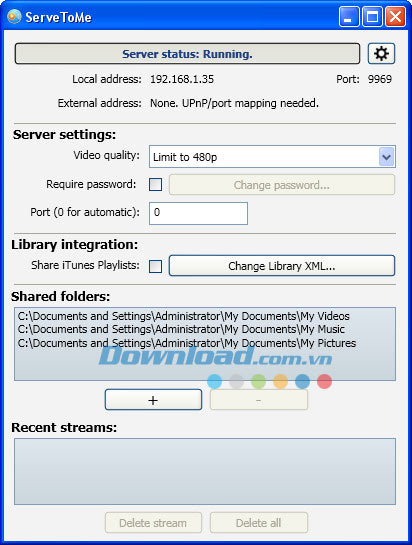Maximize the ServeToMe window
The height and width of the screenshot is (545, 412).
pyautogui.click(x=372, y=17)
